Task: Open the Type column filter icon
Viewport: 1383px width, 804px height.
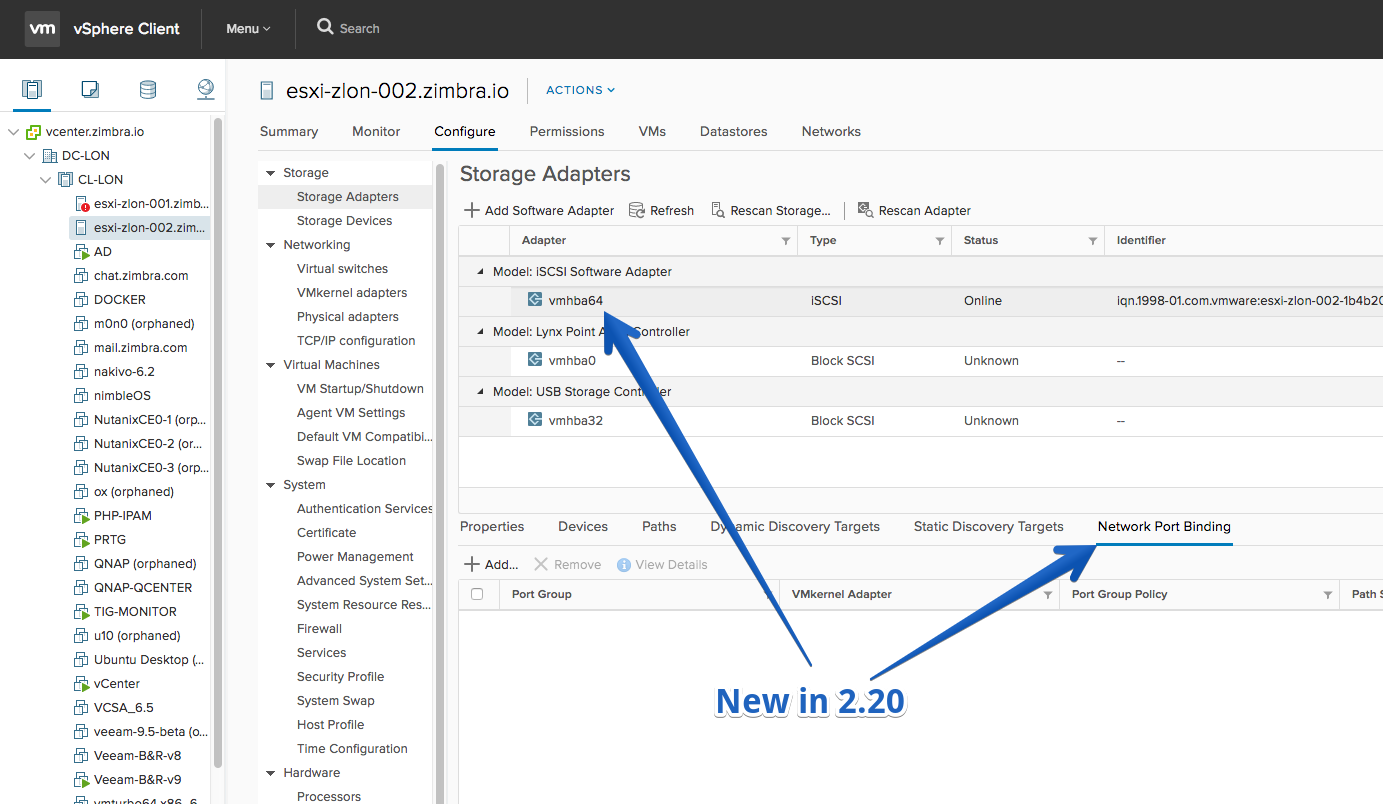Action: tap(940, 241)
